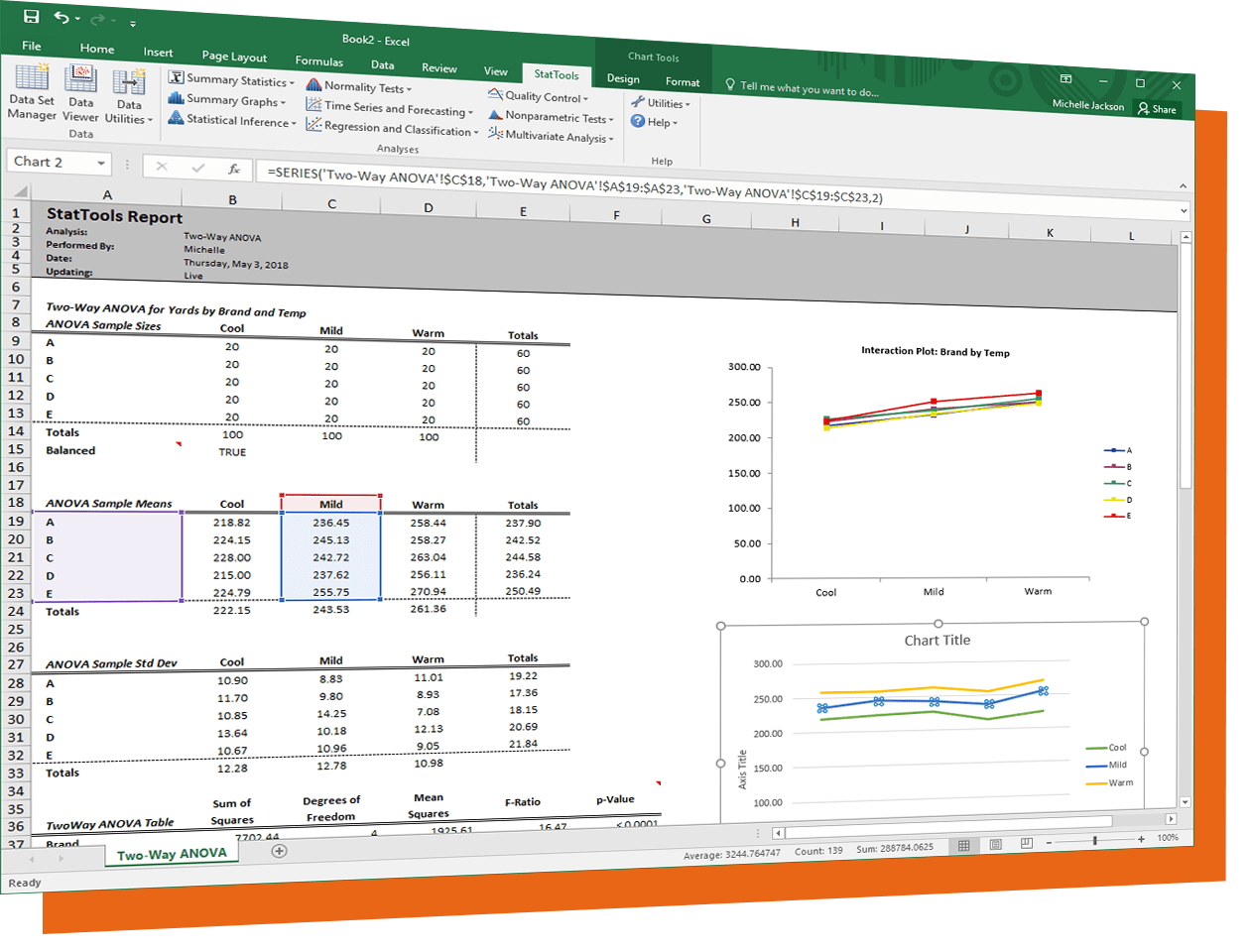Open StatTools Utilities menu

pyautogui.click(x=661, y=103)
